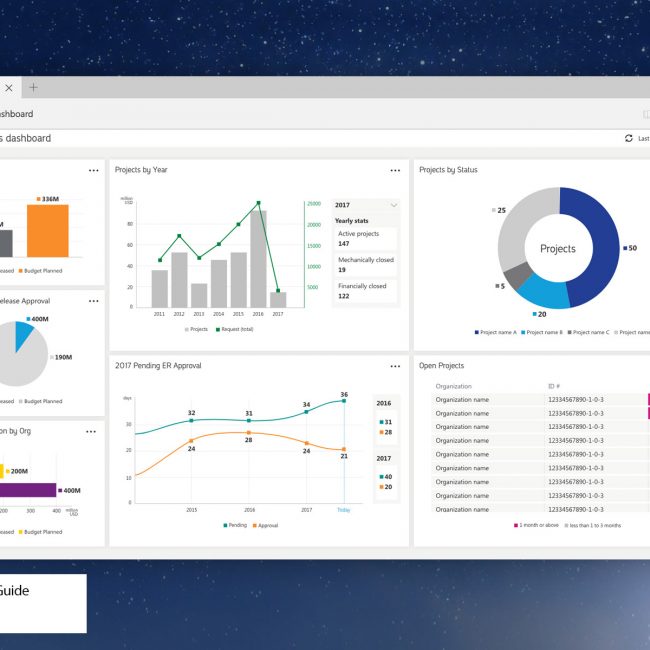Viewport: 650px width, 650px height.
Task: Click the first Organization name table row
Action: click(462, 400)
